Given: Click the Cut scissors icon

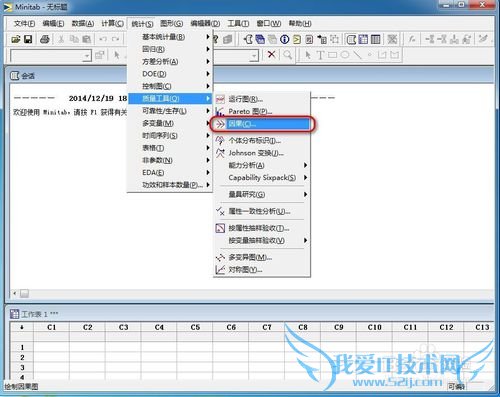Looking at the screenshot, I should point(61,39).
